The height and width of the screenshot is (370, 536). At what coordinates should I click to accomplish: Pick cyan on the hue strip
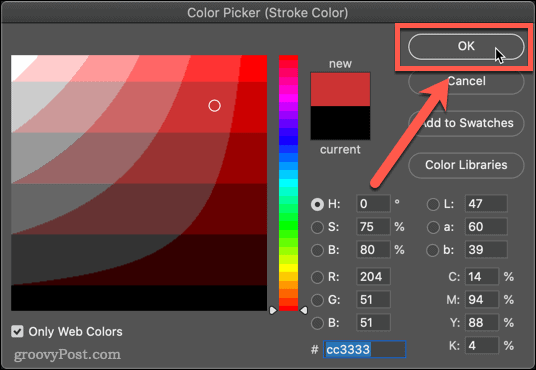pos(289,183)
